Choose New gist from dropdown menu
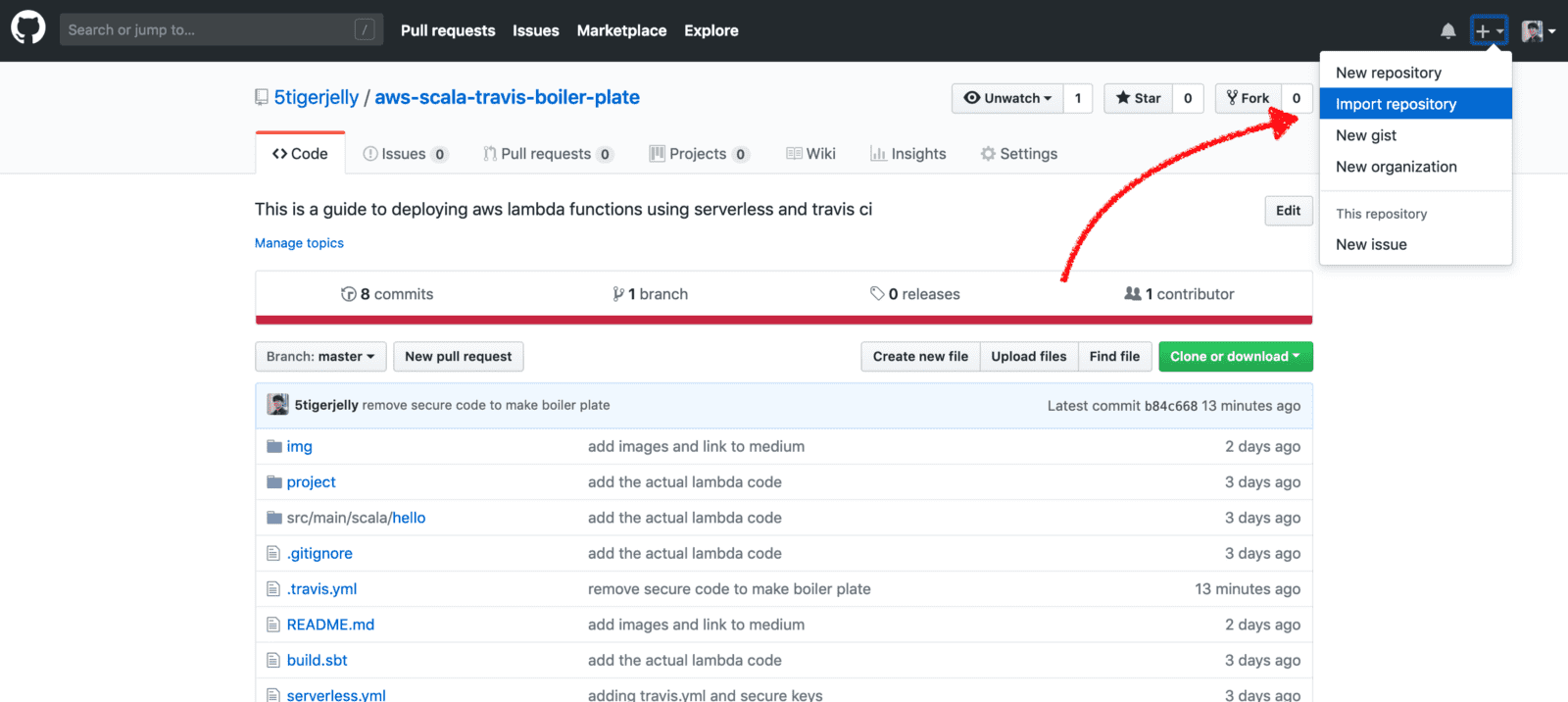Screen dimensions: 1568x702 coord(1415,135)
